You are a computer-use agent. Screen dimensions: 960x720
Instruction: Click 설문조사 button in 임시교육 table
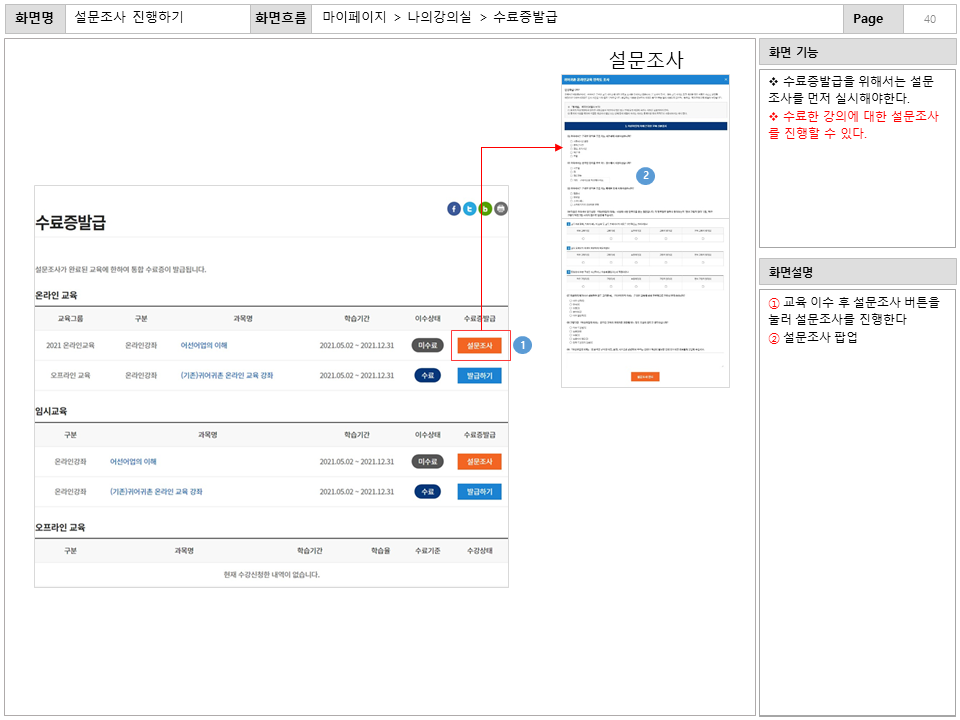480,461
